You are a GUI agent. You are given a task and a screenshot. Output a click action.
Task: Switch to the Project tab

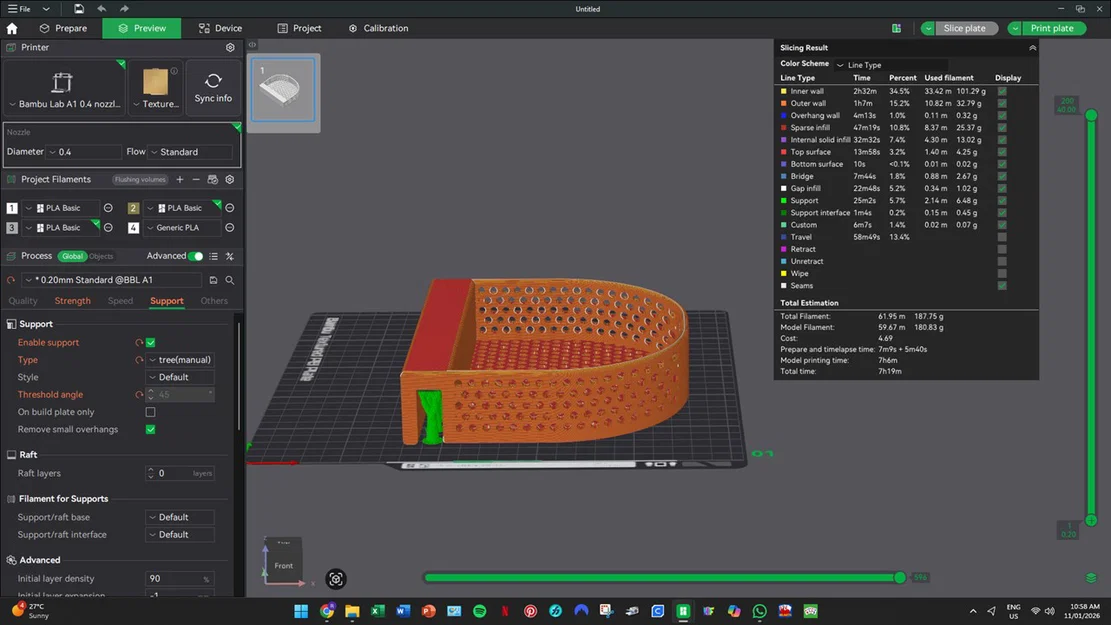[299, 28]
